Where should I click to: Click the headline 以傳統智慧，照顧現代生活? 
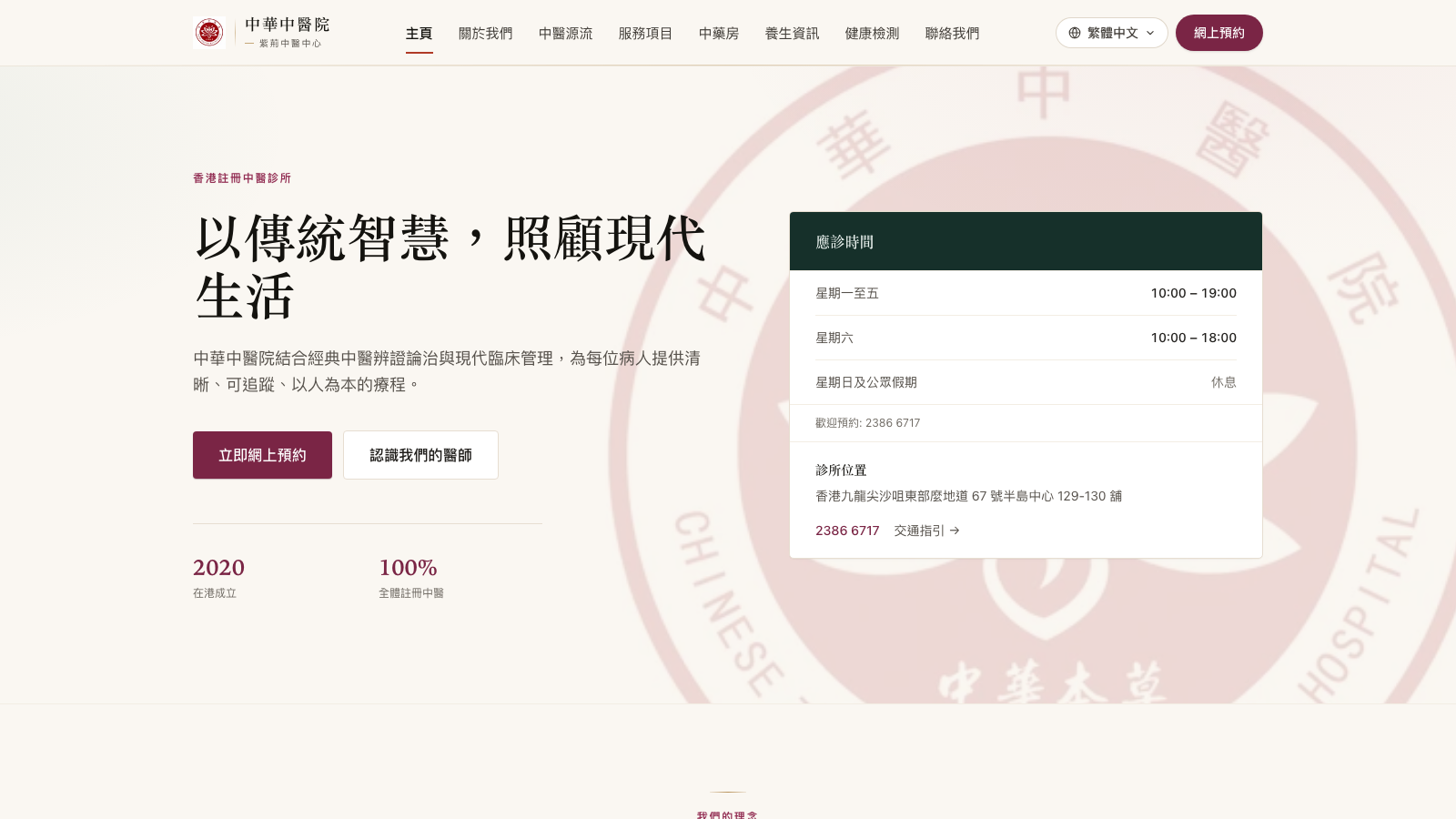point(450,267)
